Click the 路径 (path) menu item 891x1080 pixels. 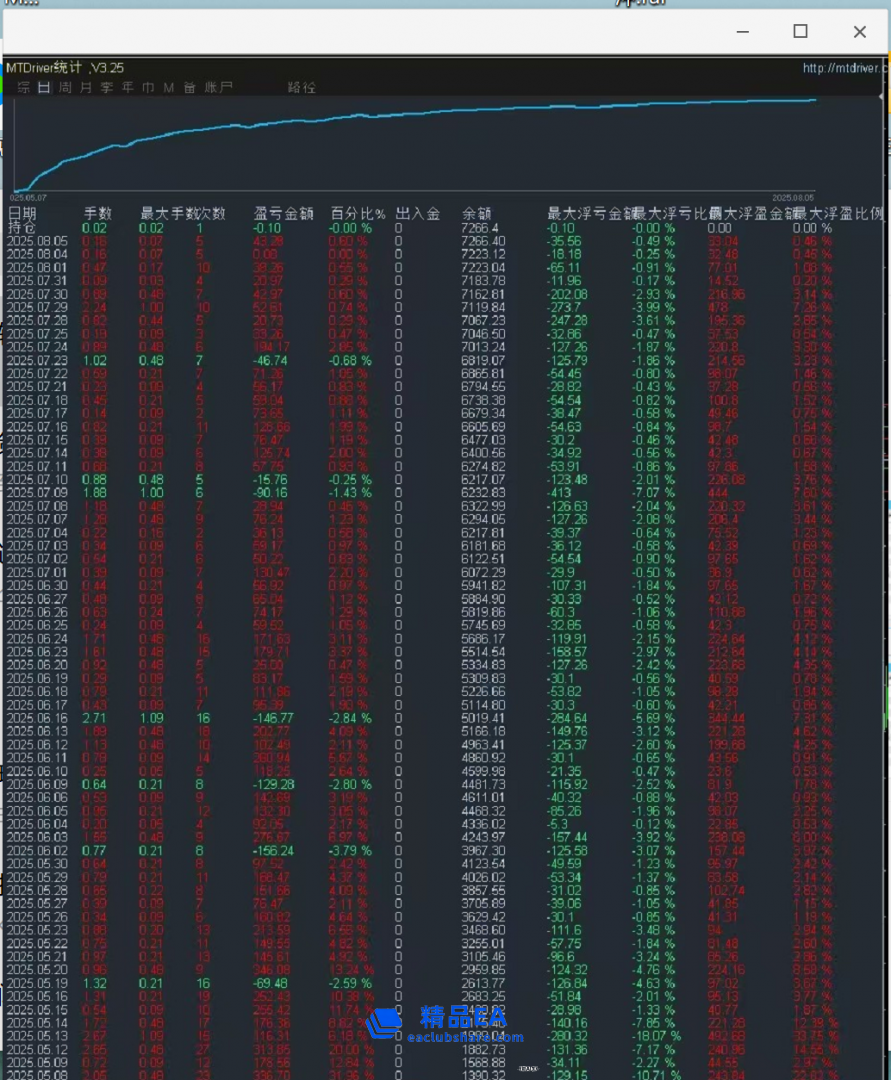pos(301,88)
